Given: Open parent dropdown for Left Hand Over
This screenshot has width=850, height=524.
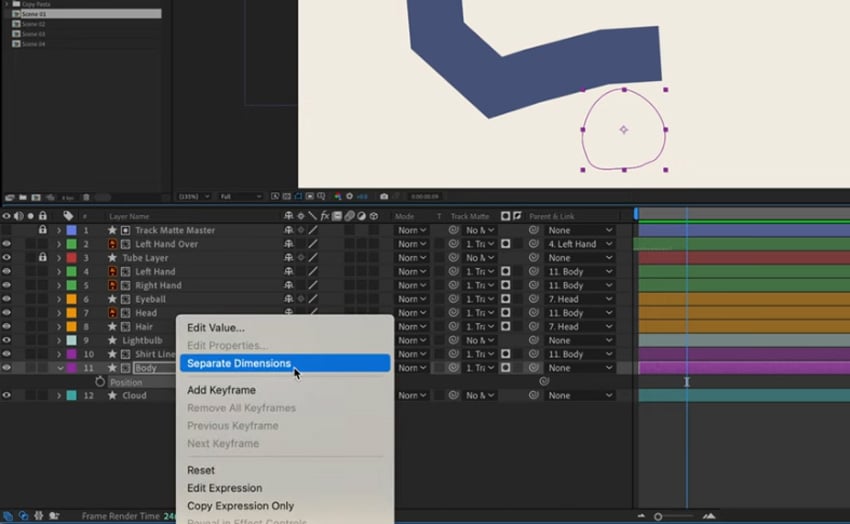Looking at the screenshot, I should tap(579, 244).
